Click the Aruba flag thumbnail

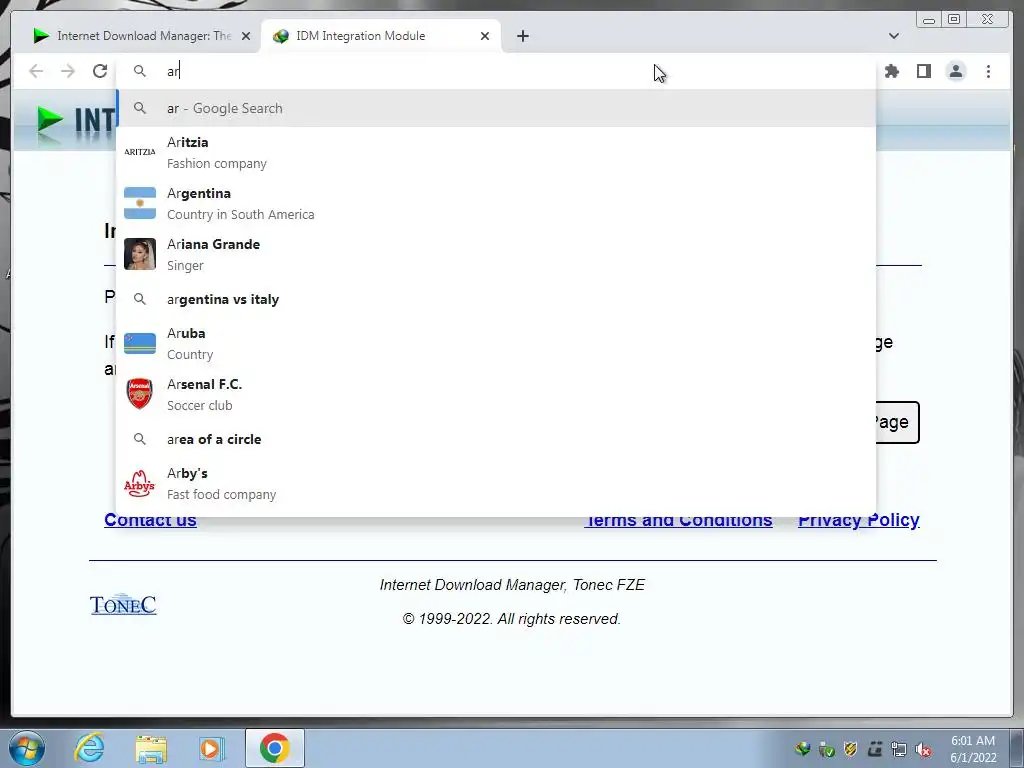tap(140, 343)
